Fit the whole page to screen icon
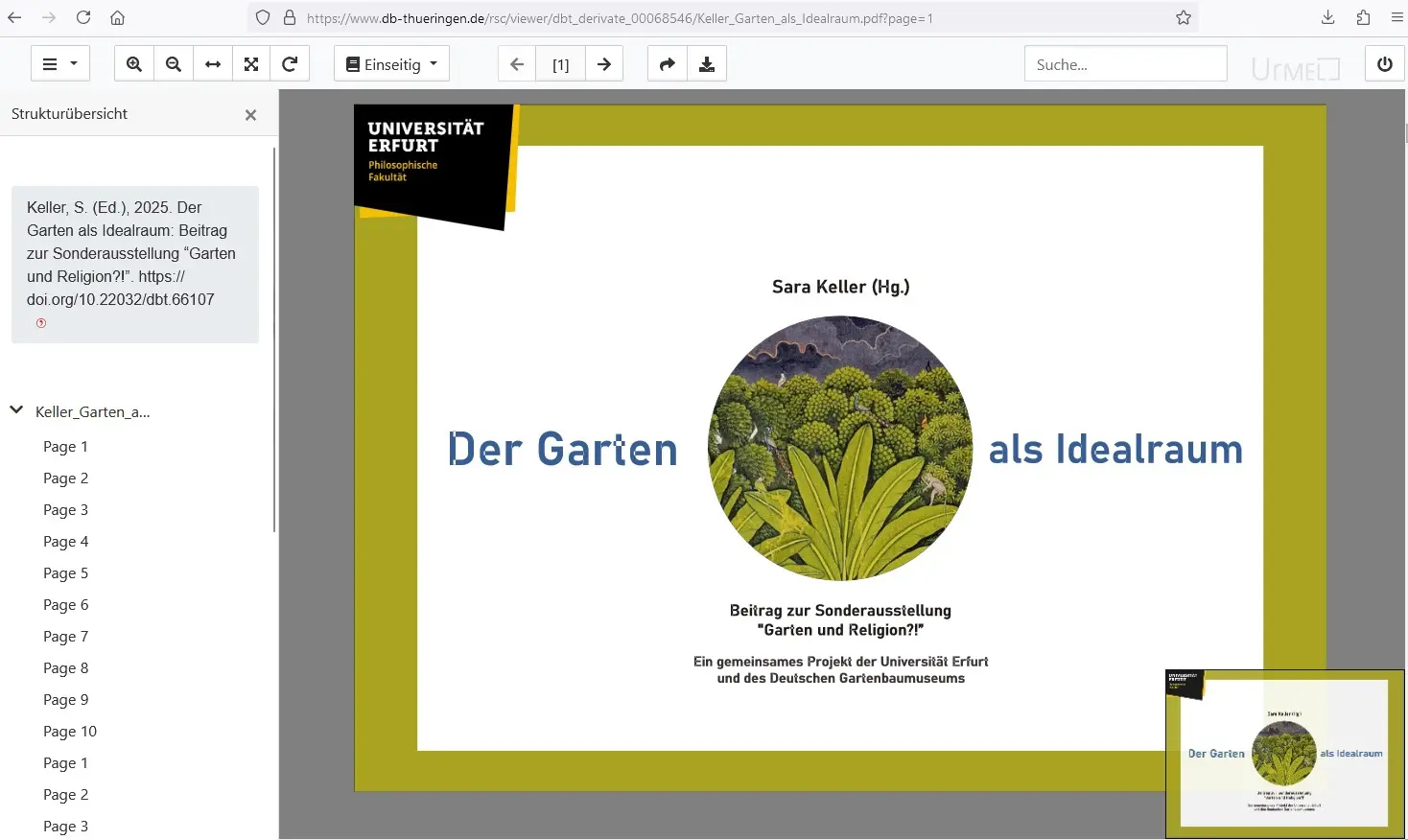This screenshot has width=1408, height=840. point(251,64)
